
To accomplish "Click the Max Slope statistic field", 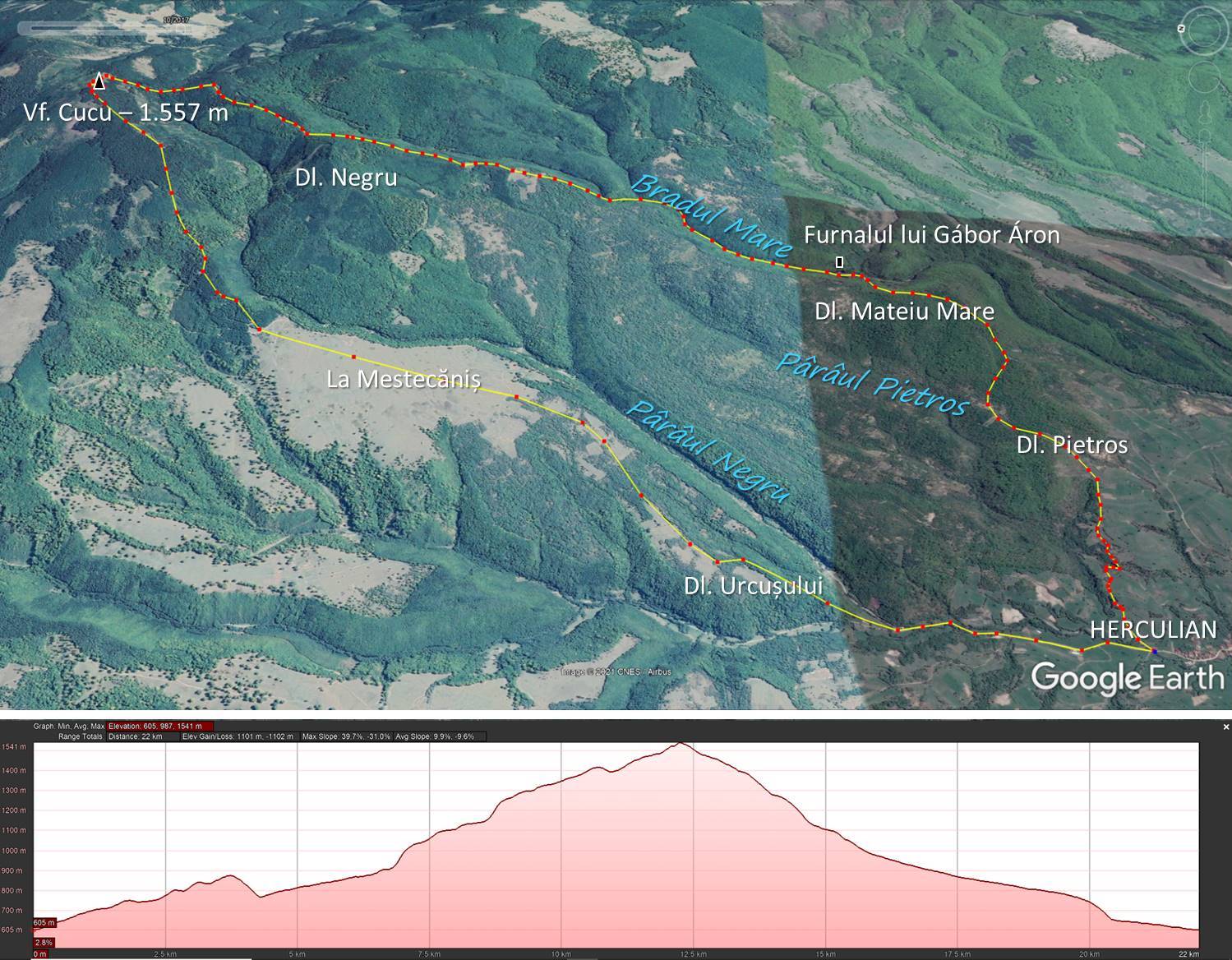I will tap(346, 736).
